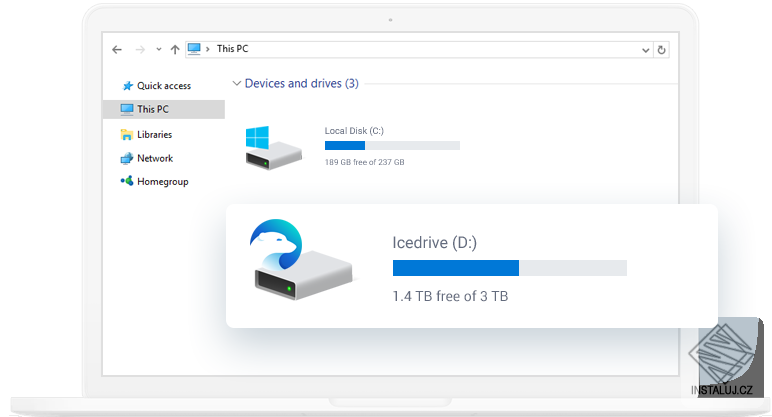Viewport: 772px width, 417px height.
Task: Click the Local Disk (C:) usage bar
Action: click(392, 145)
